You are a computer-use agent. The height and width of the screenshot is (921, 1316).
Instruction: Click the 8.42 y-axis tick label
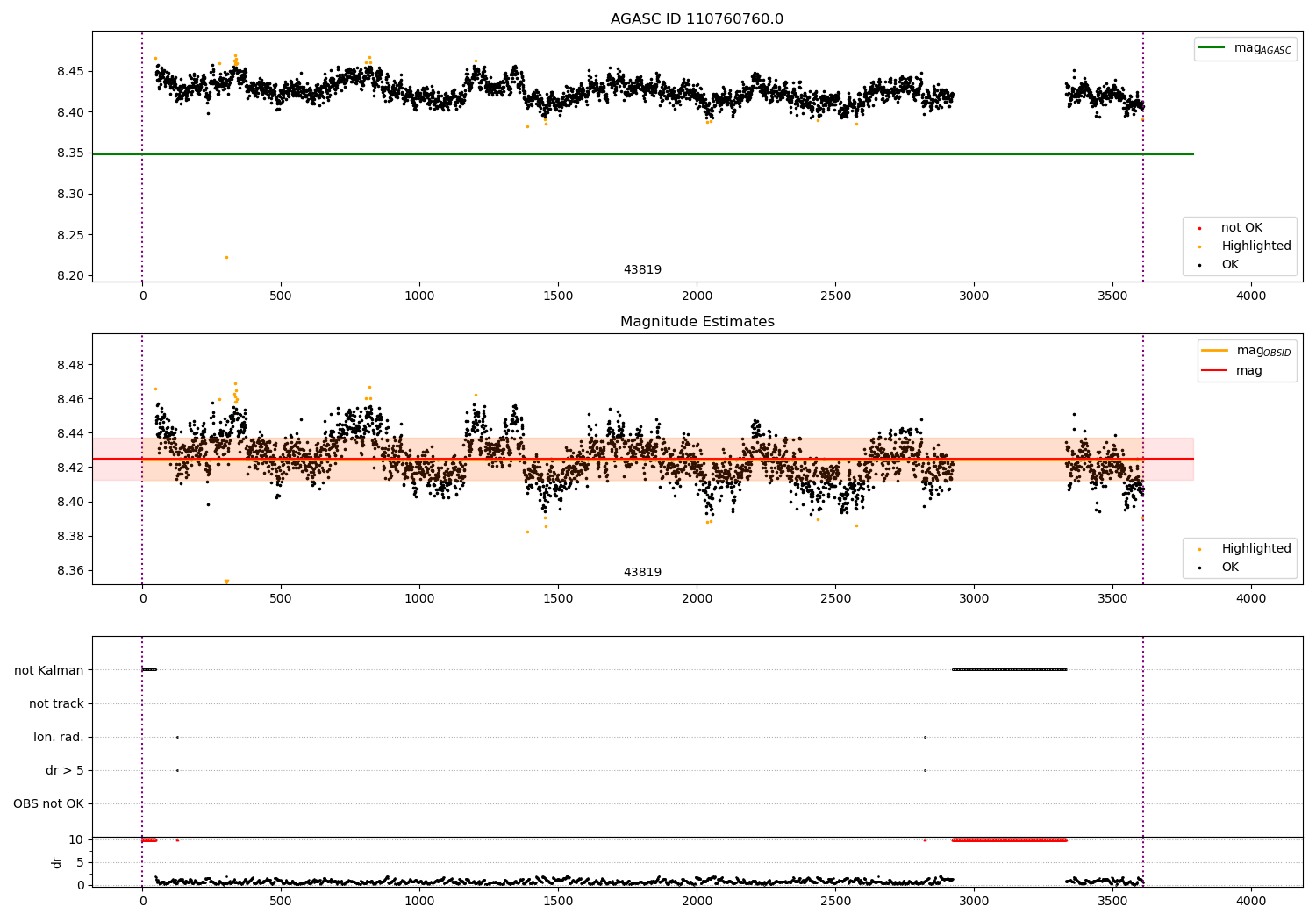(71, 468)
